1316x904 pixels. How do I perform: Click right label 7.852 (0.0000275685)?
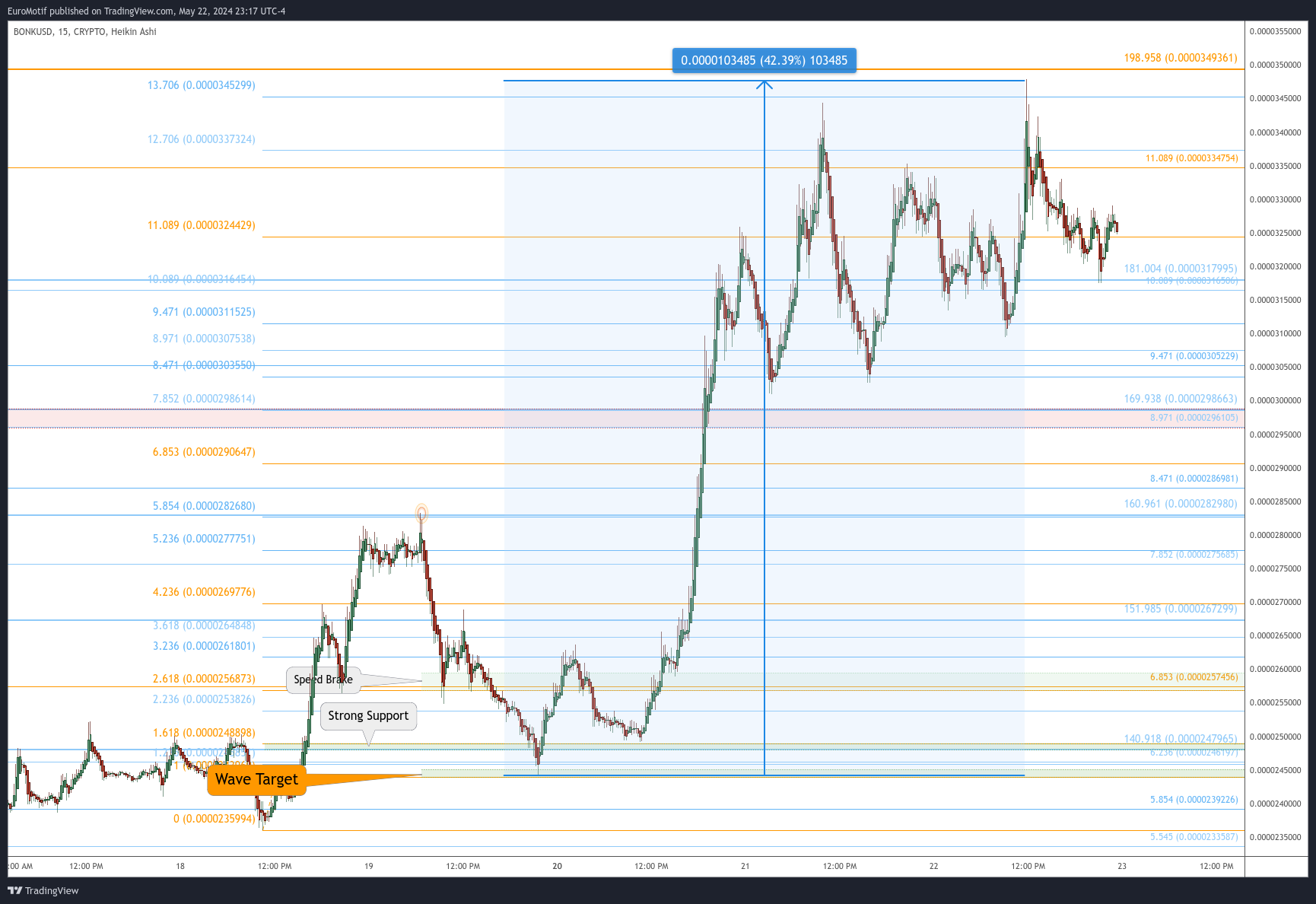click(x=1194, y=555)
